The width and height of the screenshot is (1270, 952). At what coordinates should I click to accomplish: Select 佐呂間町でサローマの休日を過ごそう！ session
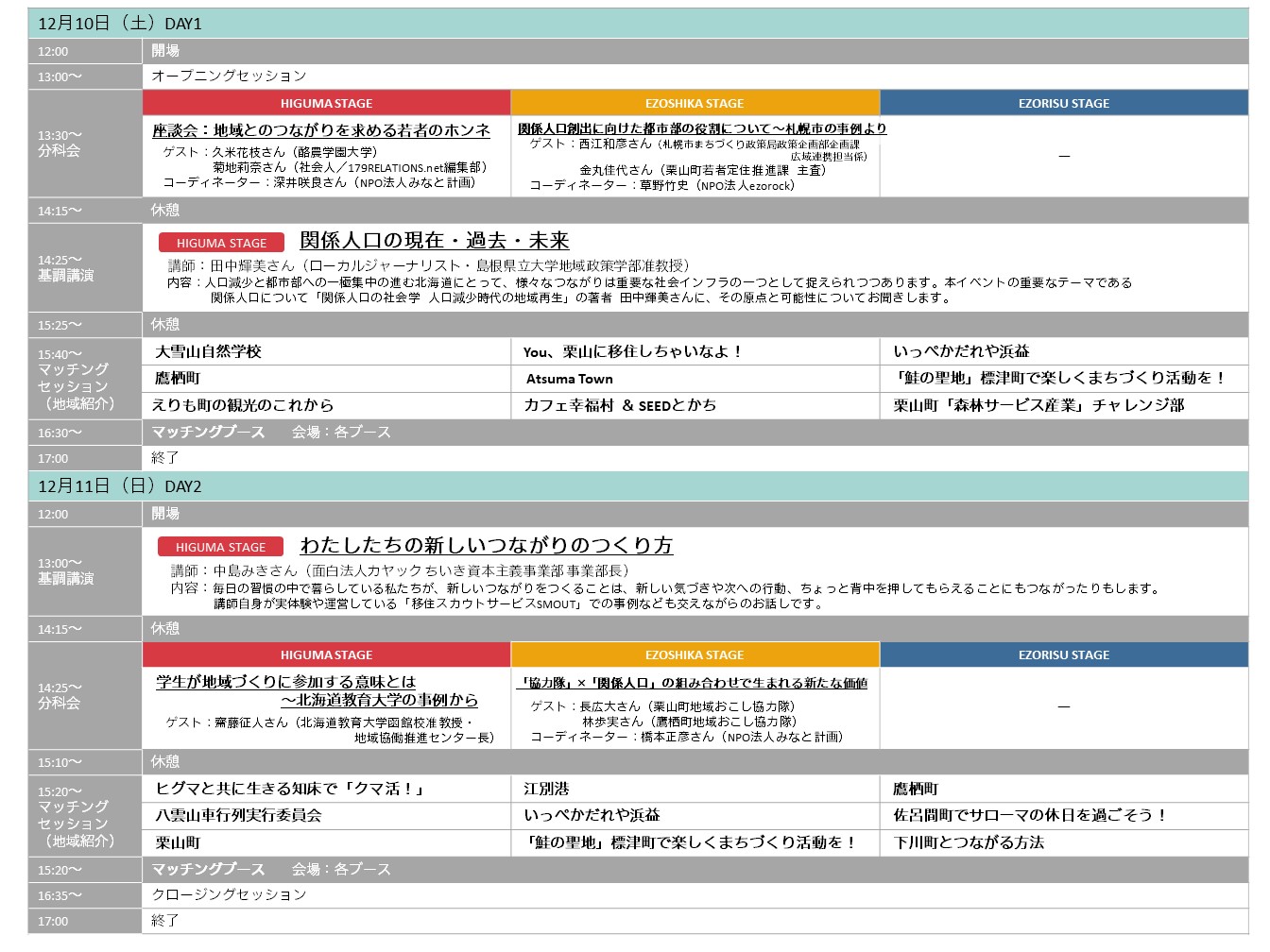click(1031, 815)
